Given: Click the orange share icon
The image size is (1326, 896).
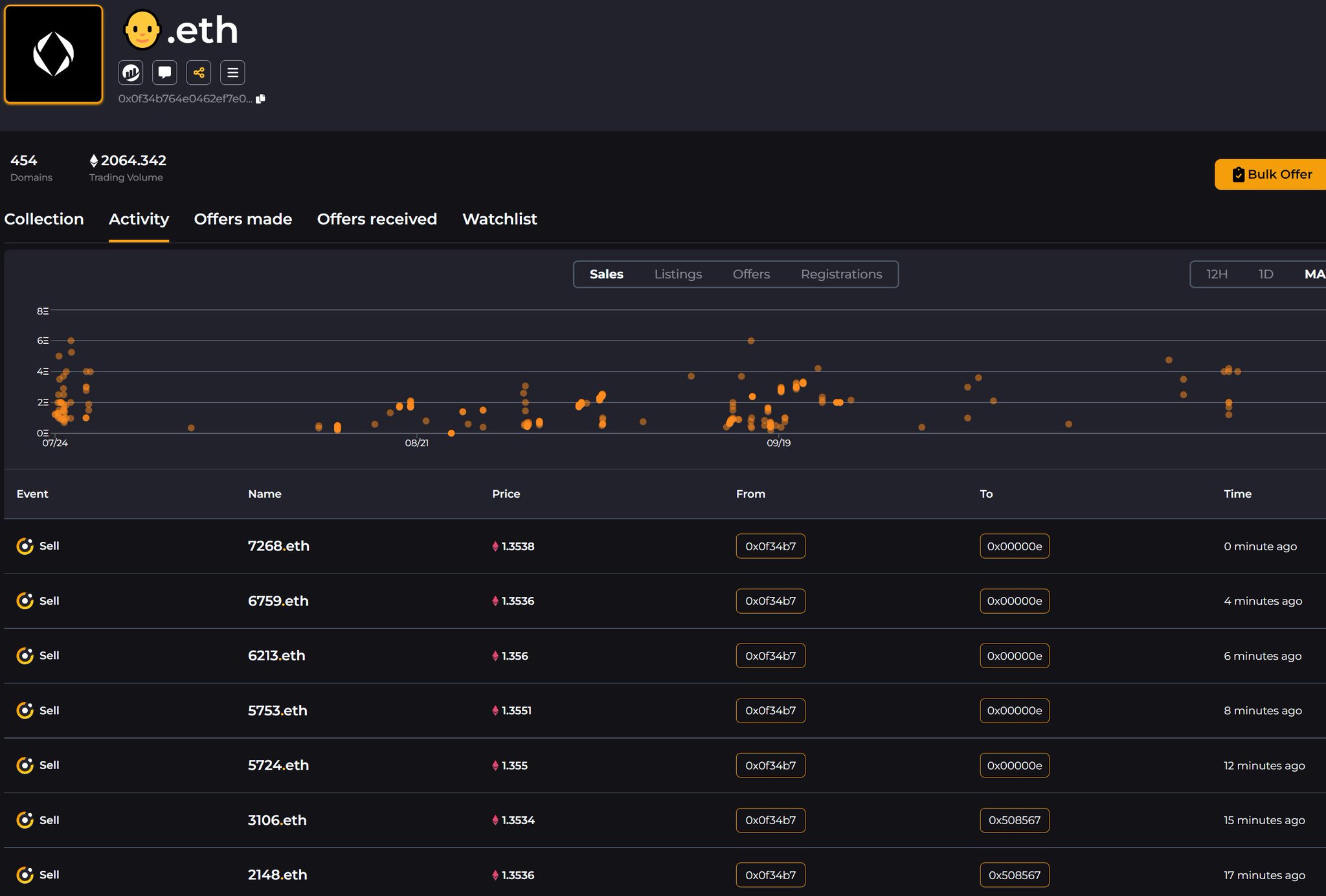Looking at the screenshot, I should click(x=199, y=73).
